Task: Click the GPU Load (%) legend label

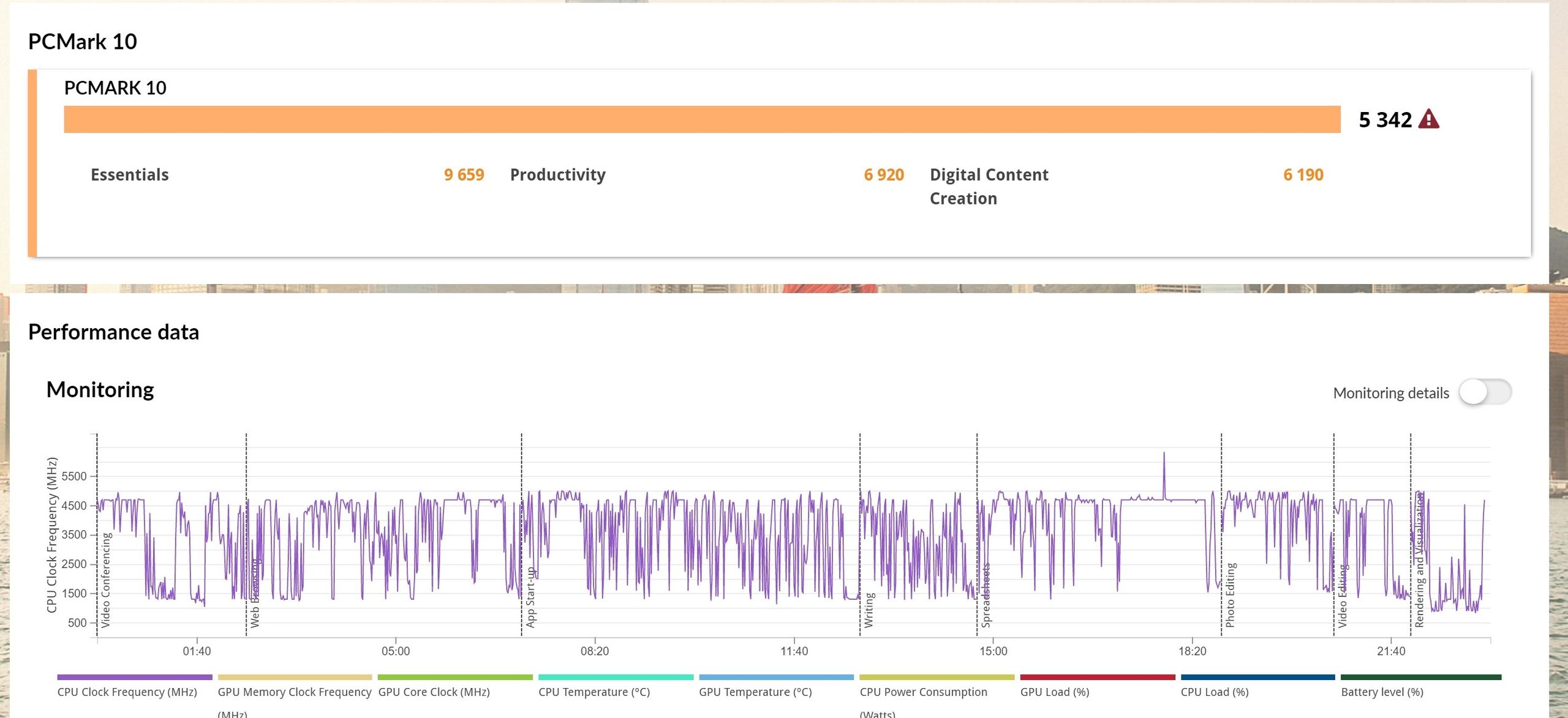Action: (1055, 692)
